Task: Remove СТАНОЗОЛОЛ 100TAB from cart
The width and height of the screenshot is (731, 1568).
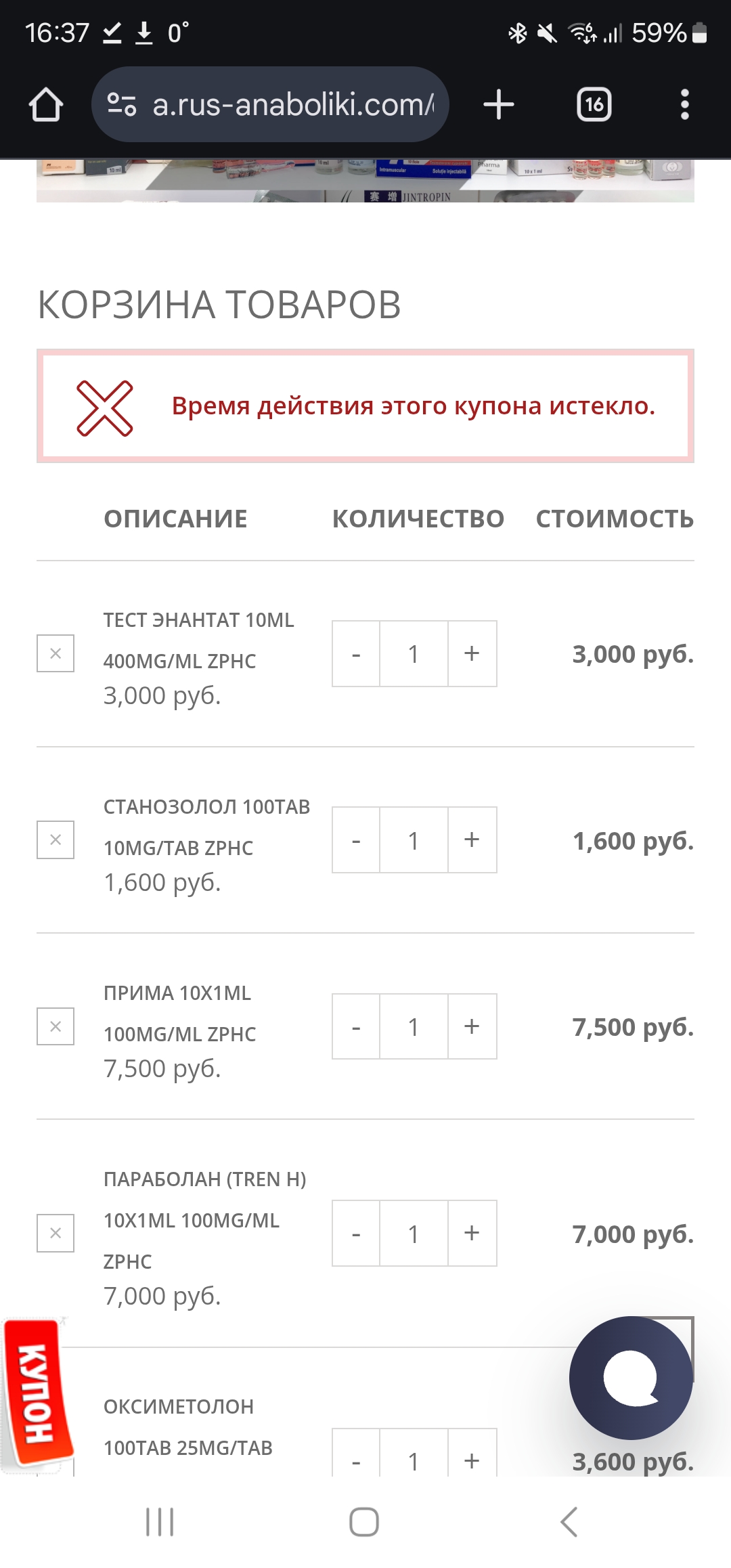Action: coord(56,840)
